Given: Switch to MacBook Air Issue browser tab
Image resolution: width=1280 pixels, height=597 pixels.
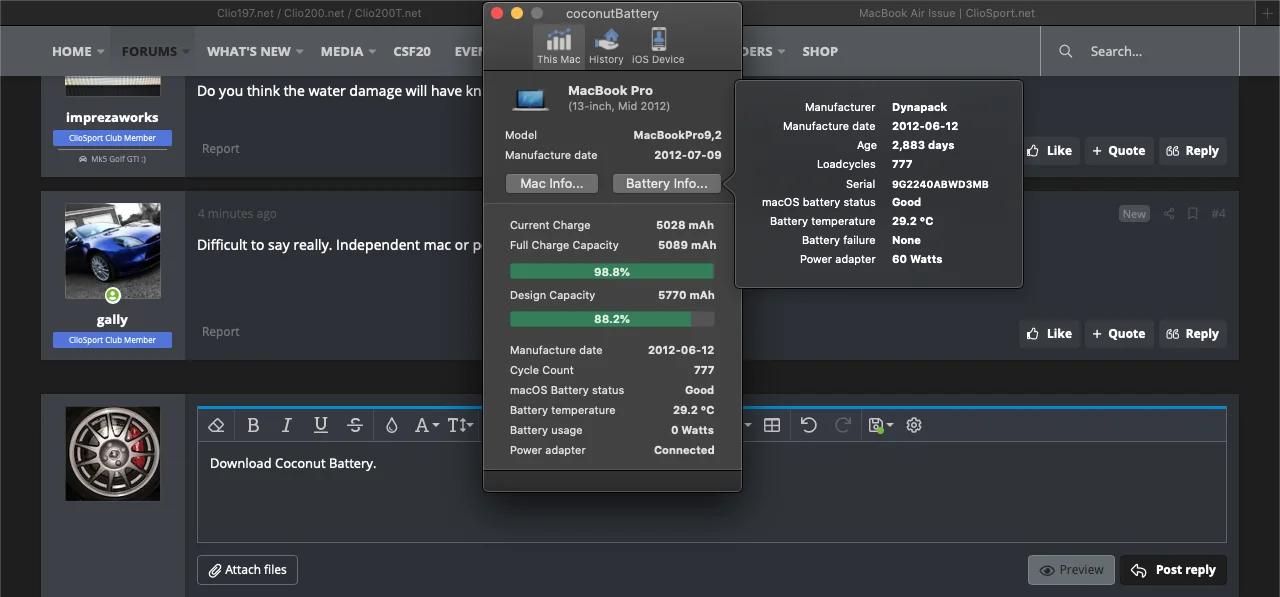Looking at the screenshot, I should coord(947,13).
